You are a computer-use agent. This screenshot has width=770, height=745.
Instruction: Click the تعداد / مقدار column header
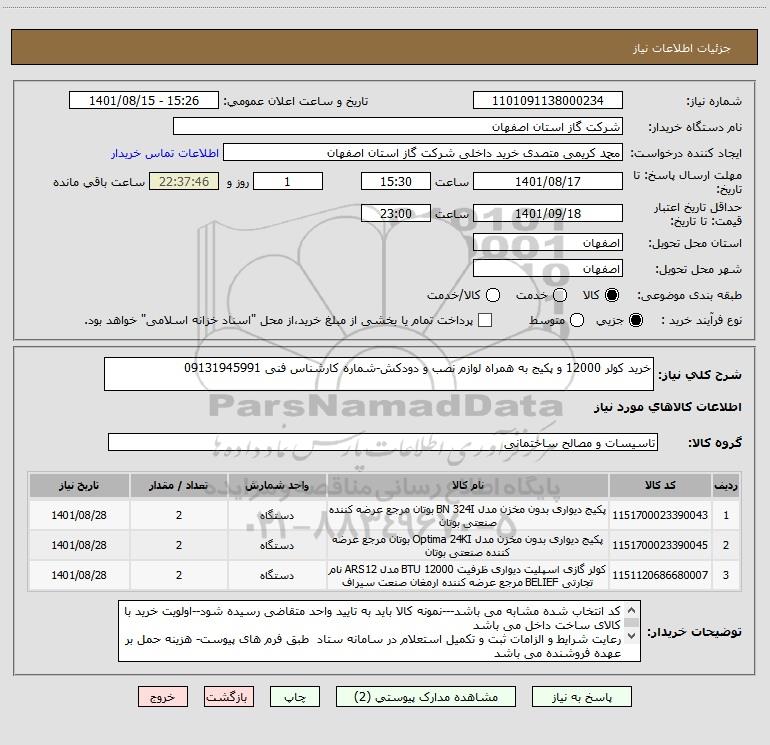[x=179, y=485]
